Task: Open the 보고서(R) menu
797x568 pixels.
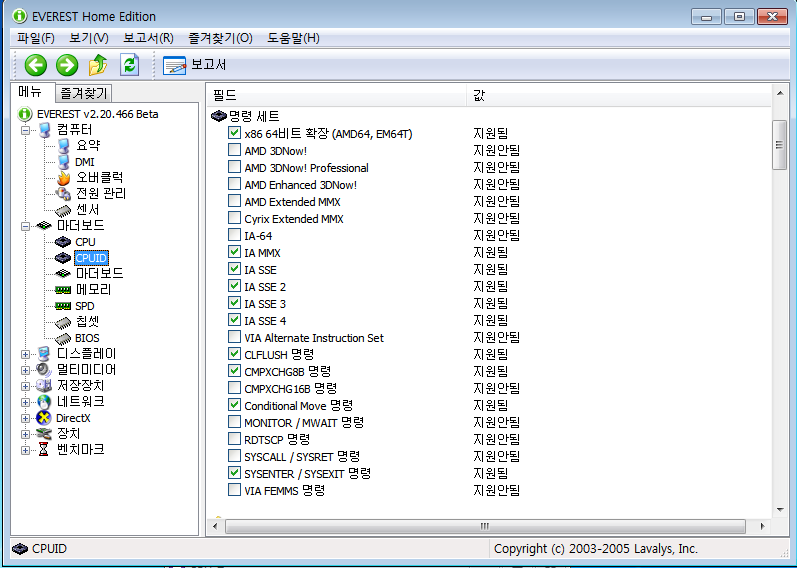Action: 148,38
